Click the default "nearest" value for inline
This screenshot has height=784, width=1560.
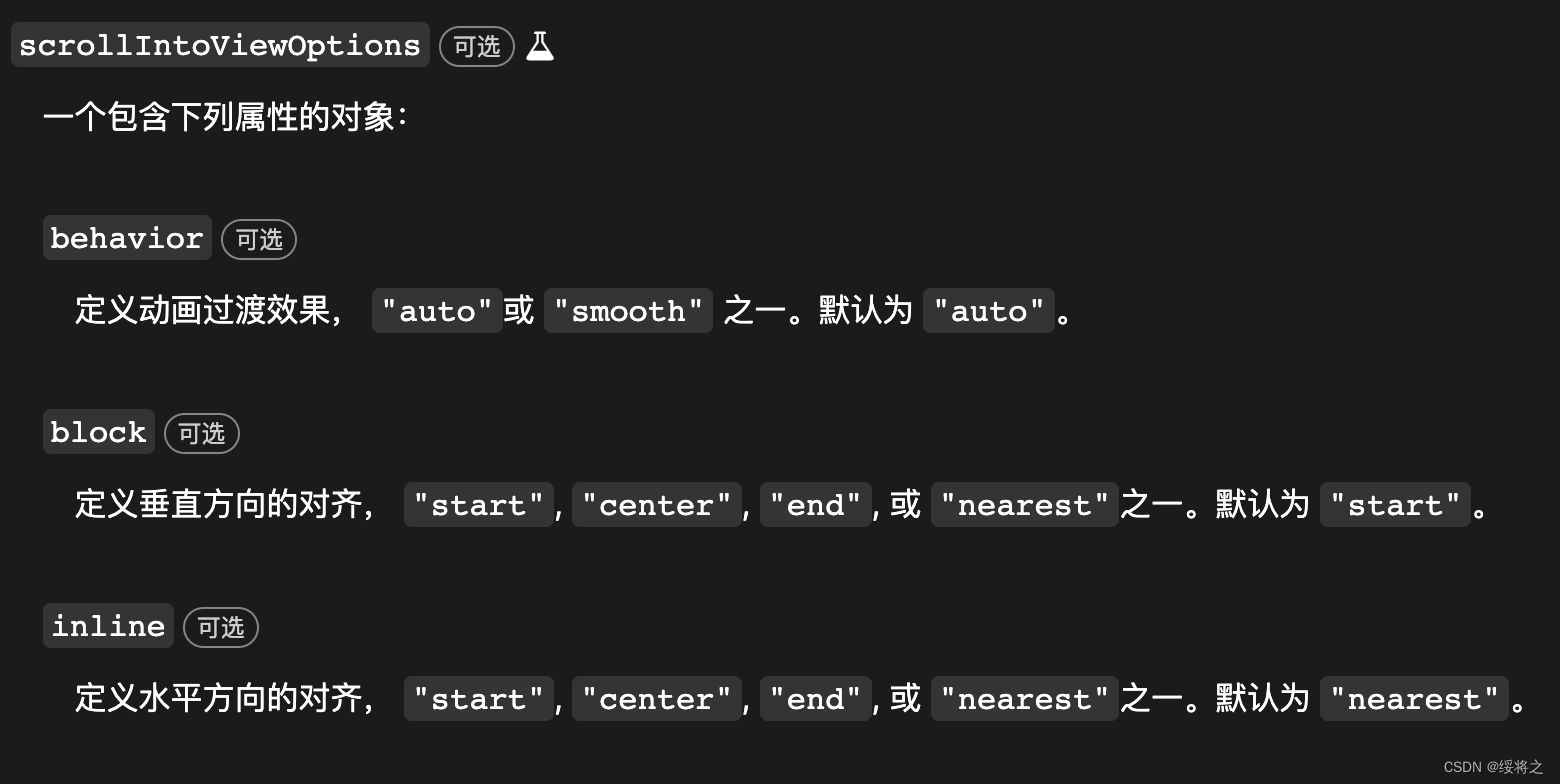(x=1414, y=699)
